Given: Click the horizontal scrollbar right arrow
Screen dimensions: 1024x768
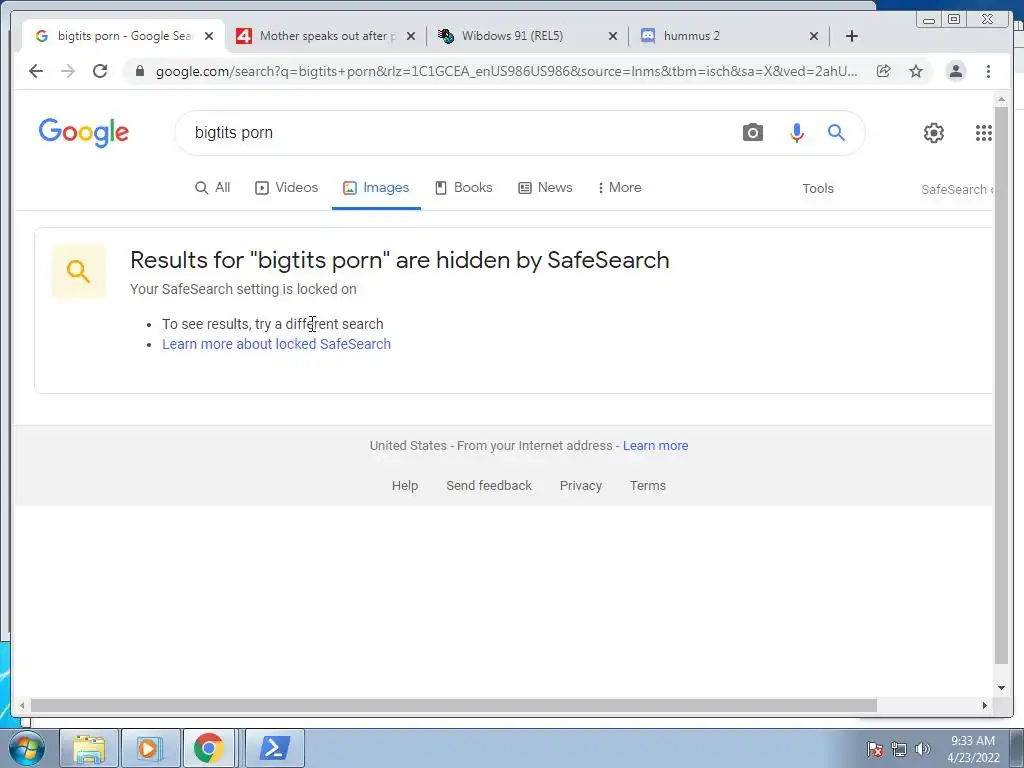Looking at the screenshot, I should tap(985, 705).
